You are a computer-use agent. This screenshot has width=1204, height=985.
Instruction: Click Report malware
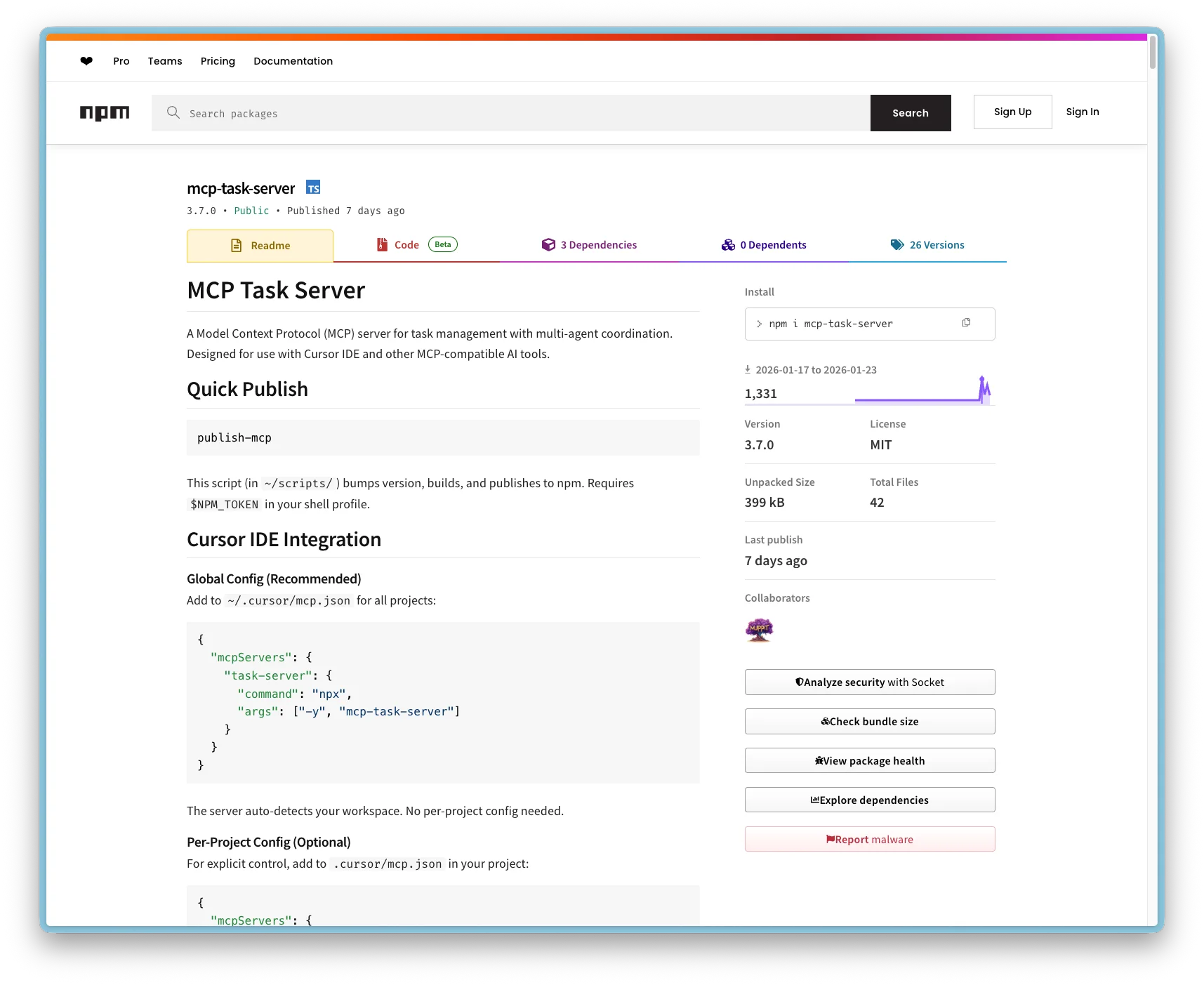click(869, 839)
